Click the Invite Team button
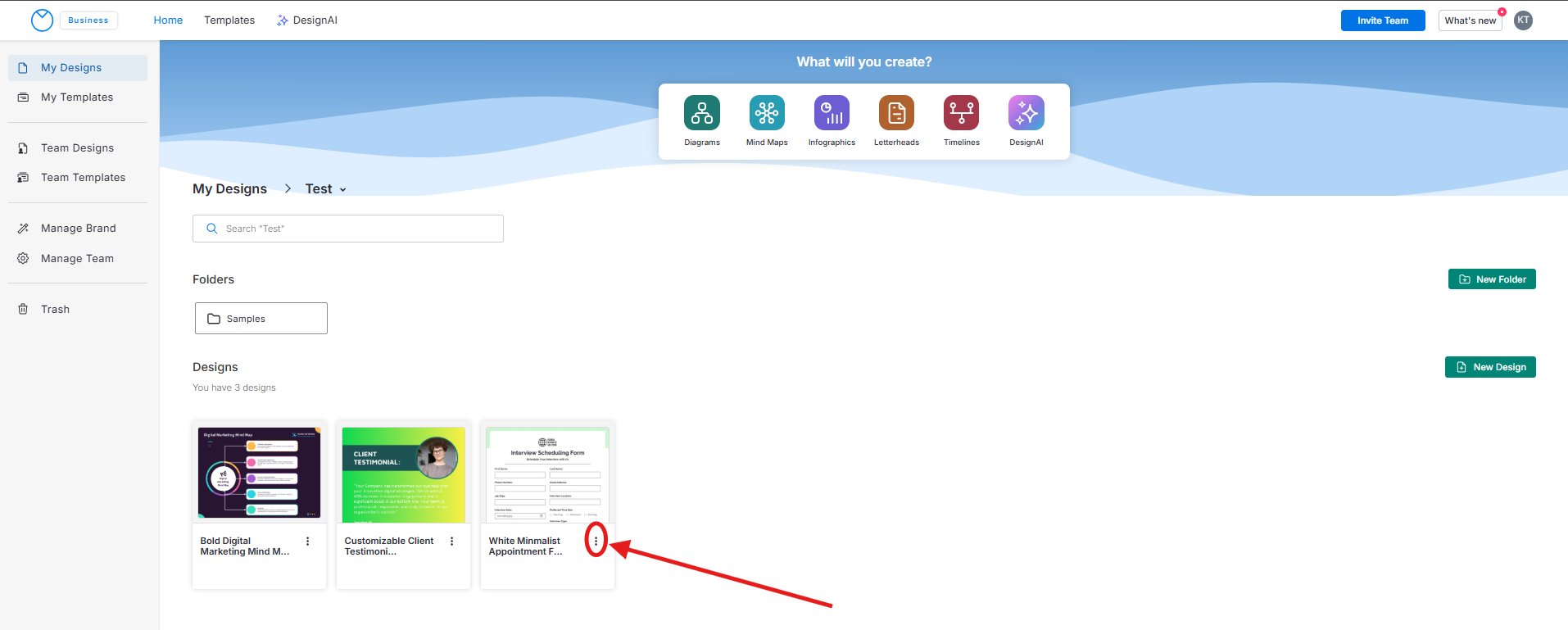The height and width of the screenshot is (630, 1568). point(1382,20)
